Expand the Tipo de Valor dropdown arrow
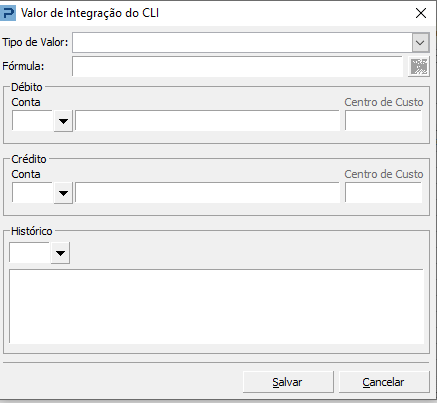The width and height of the screenshot is (437, 403). point(420,43)
